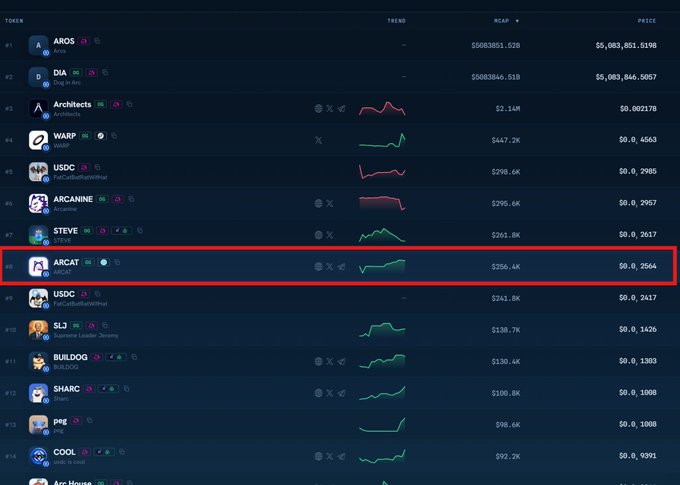Select the BUILDOG token name
This screenshot has width=680, height=485.
pos(70,357)
